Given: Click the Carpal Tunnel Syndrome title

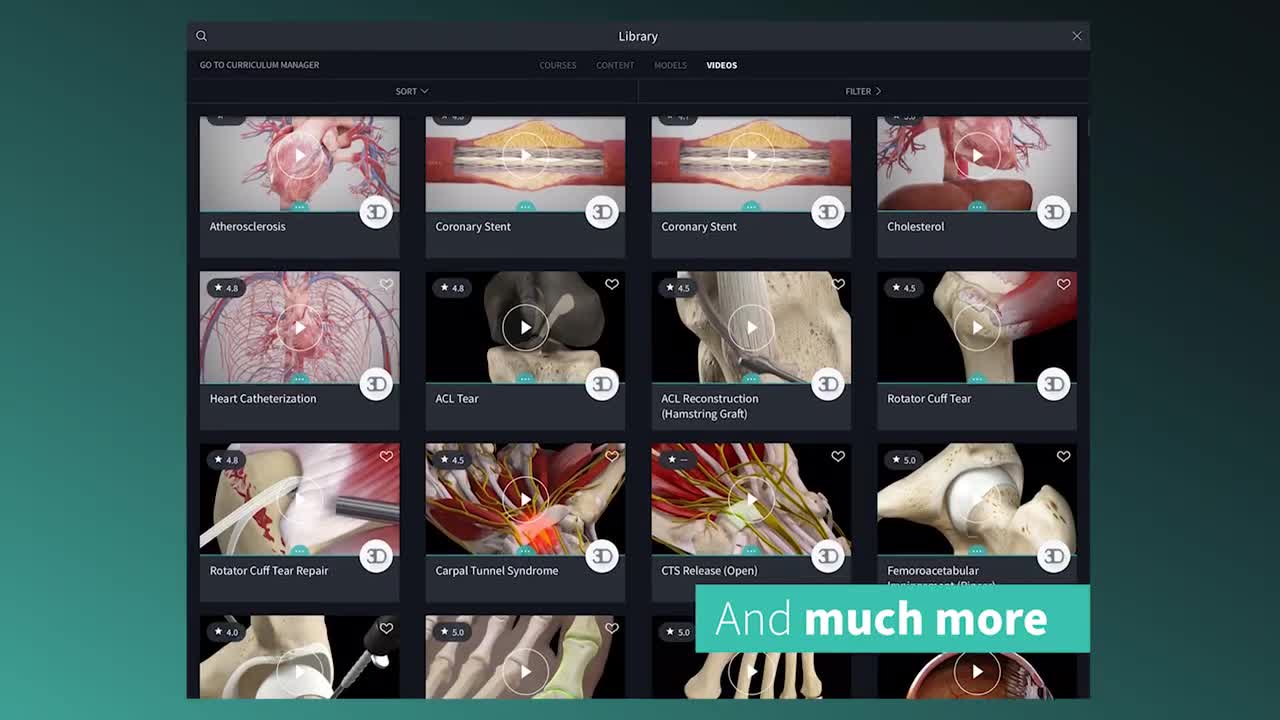Looking at the screenshot, I should [497, 570].
